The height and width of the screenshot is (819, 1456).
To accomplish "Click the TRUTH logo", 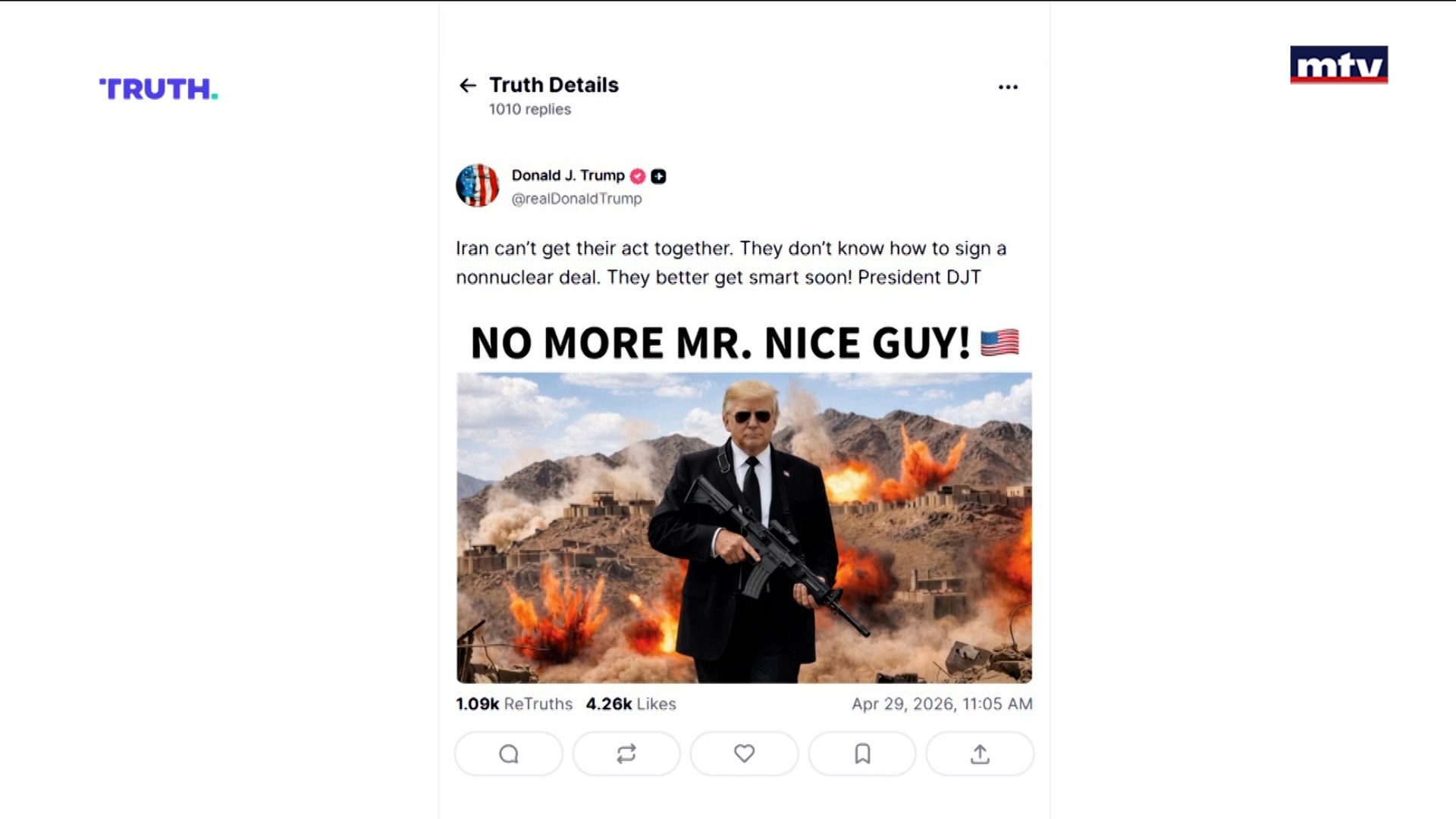I will pos(158,89).
